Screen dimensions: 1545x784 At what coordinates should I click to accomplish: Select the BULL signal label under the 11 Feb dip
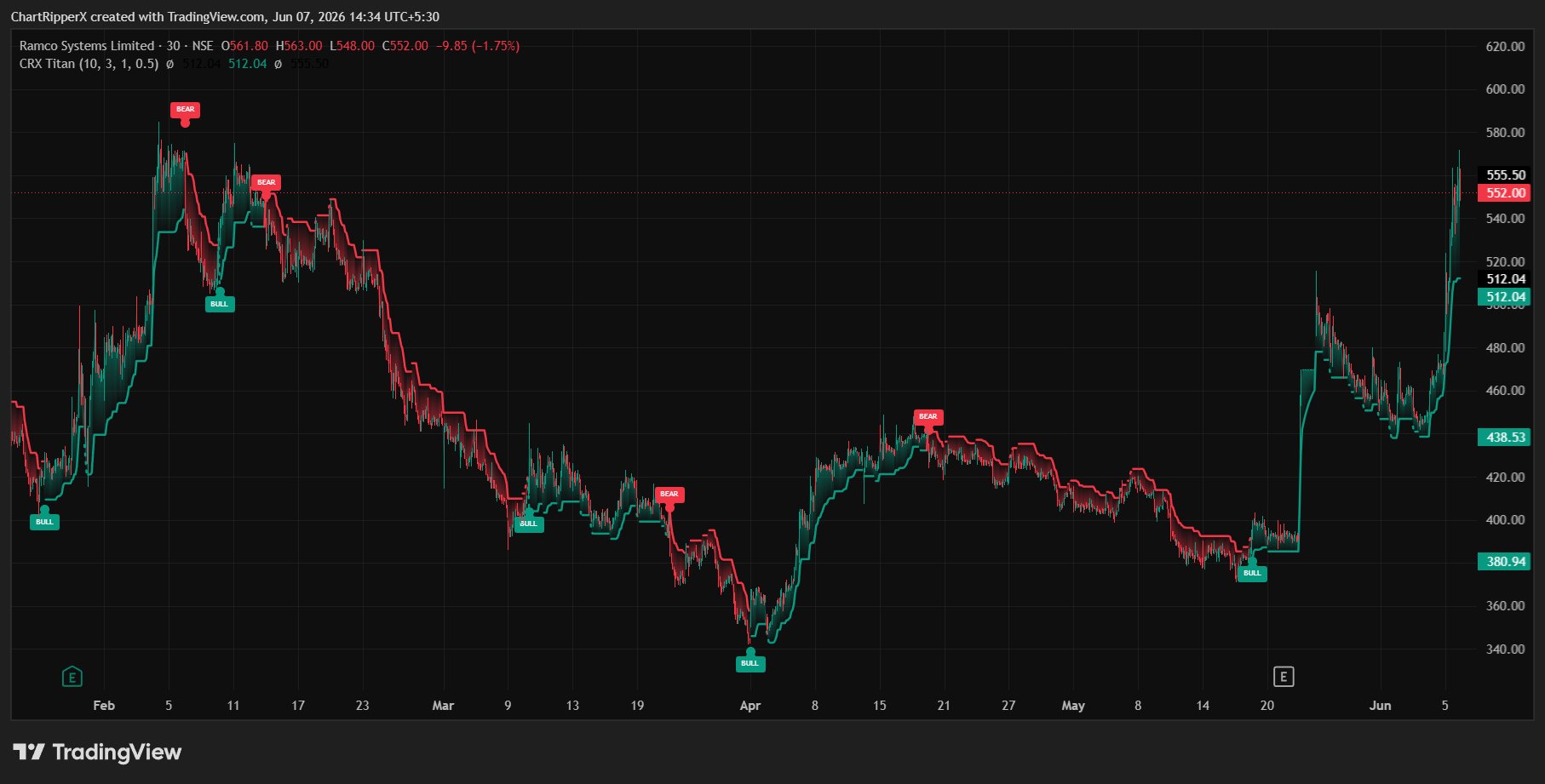(220, 304)
